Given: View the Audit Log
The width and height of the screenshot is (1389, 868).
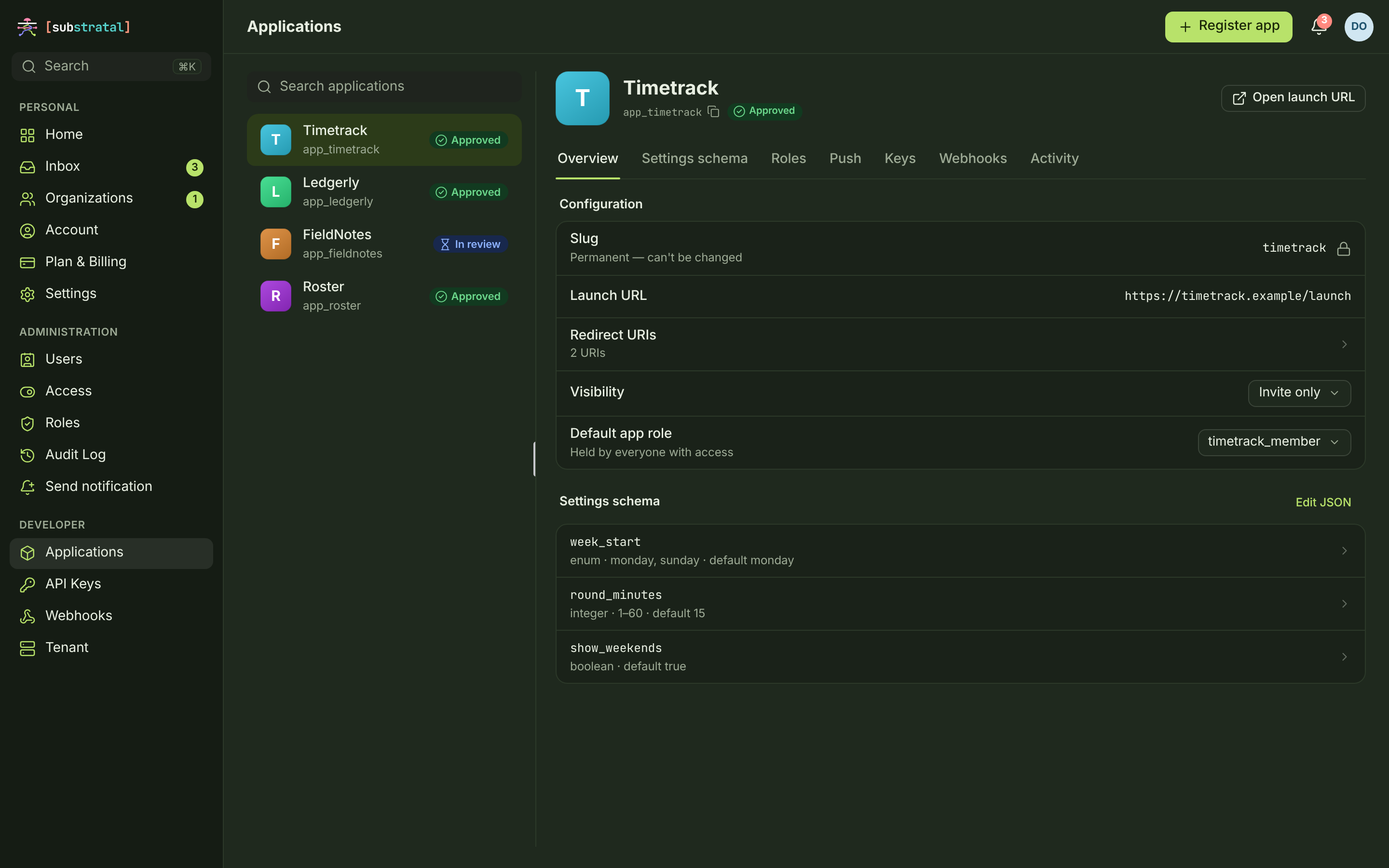Looking at the screenshot, I should pos(111,455).
